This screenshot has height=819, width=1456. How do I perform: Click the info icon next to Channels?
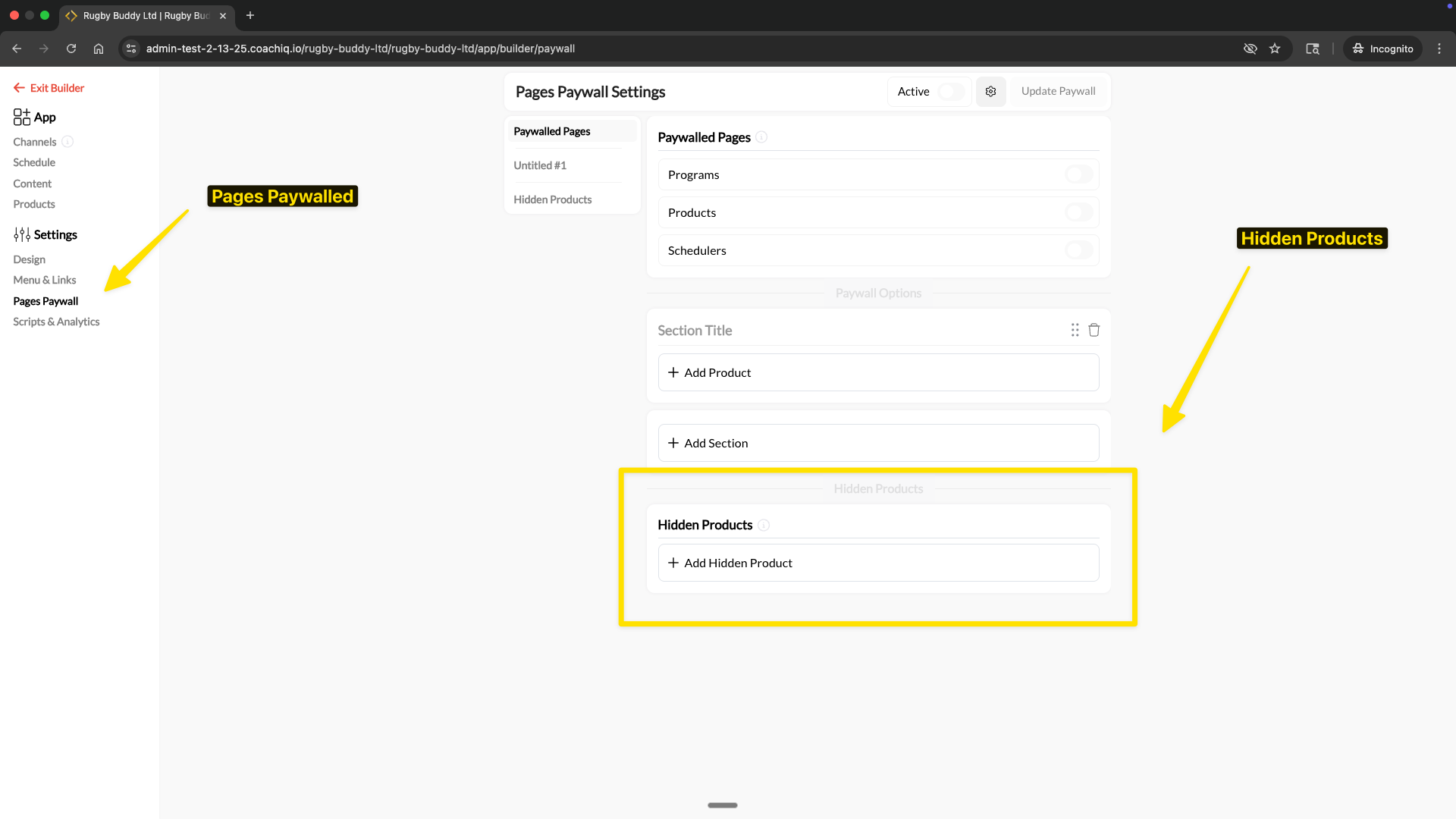[x=67, y=142]
